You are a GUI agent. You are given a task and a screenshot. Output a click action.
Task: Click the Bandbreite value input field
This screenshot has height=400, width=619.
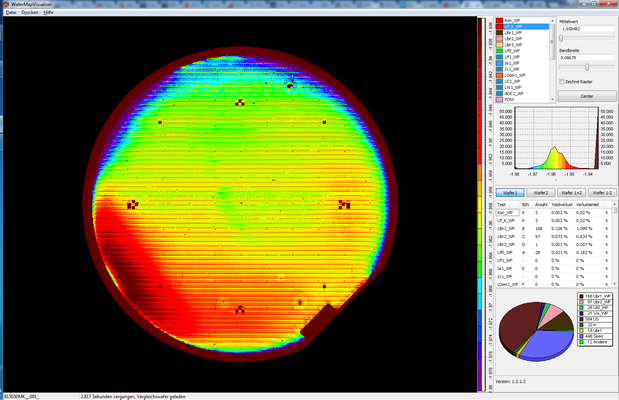click(x=585, y=59)
